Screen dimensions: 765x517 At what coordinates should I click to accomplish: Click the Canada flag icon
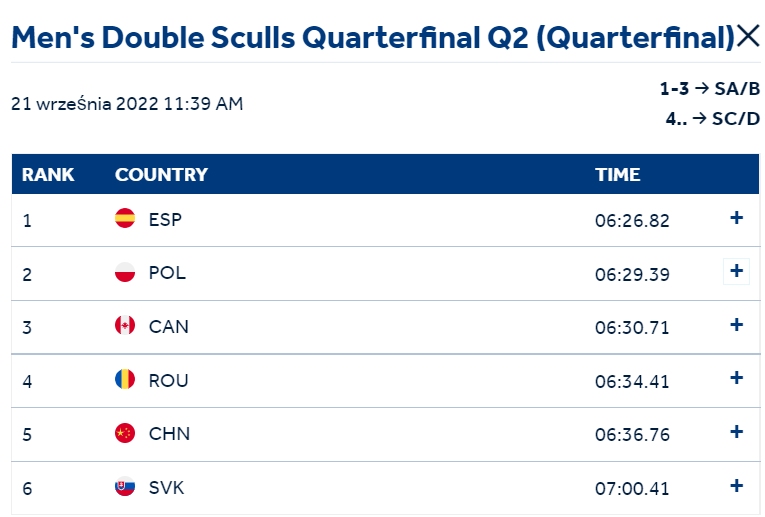pyautogui.click(x=125, y=325)
